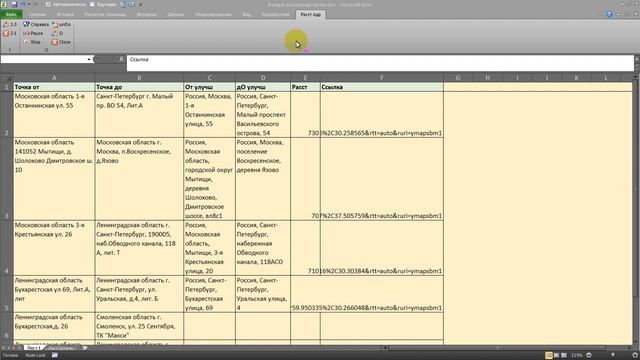Select Normal view icon in status bar
Screen dimensions: 640x360
(549, 356)
